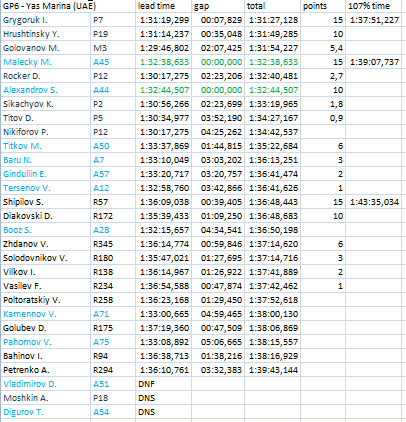The height and width of the screenshot is (422, 406).
Task: Click the DNF cell for Vladimirov D.
Action: (x=163, y=384)
